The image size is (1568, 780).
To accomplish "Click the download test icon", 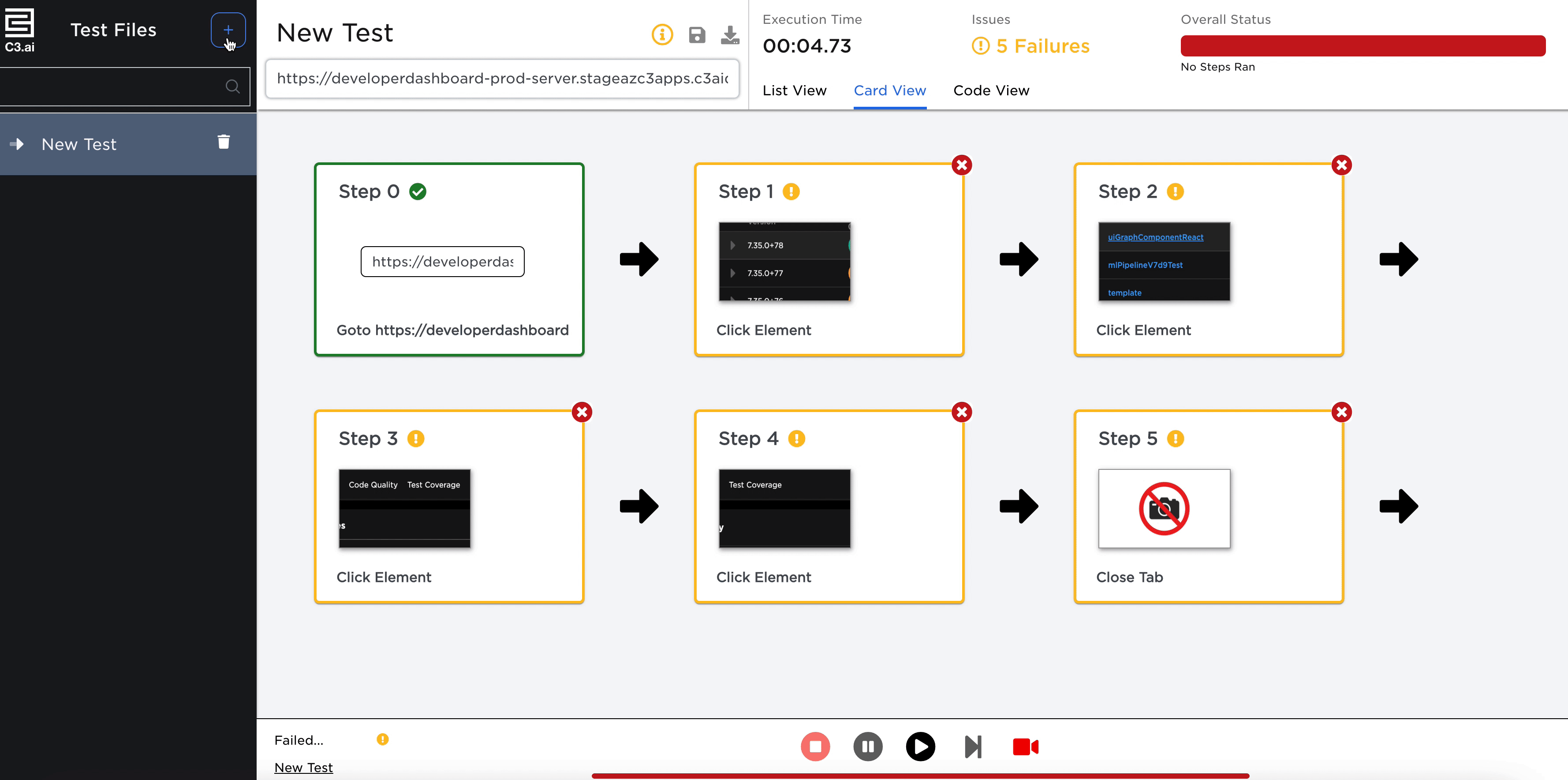I will pos(730,35).
